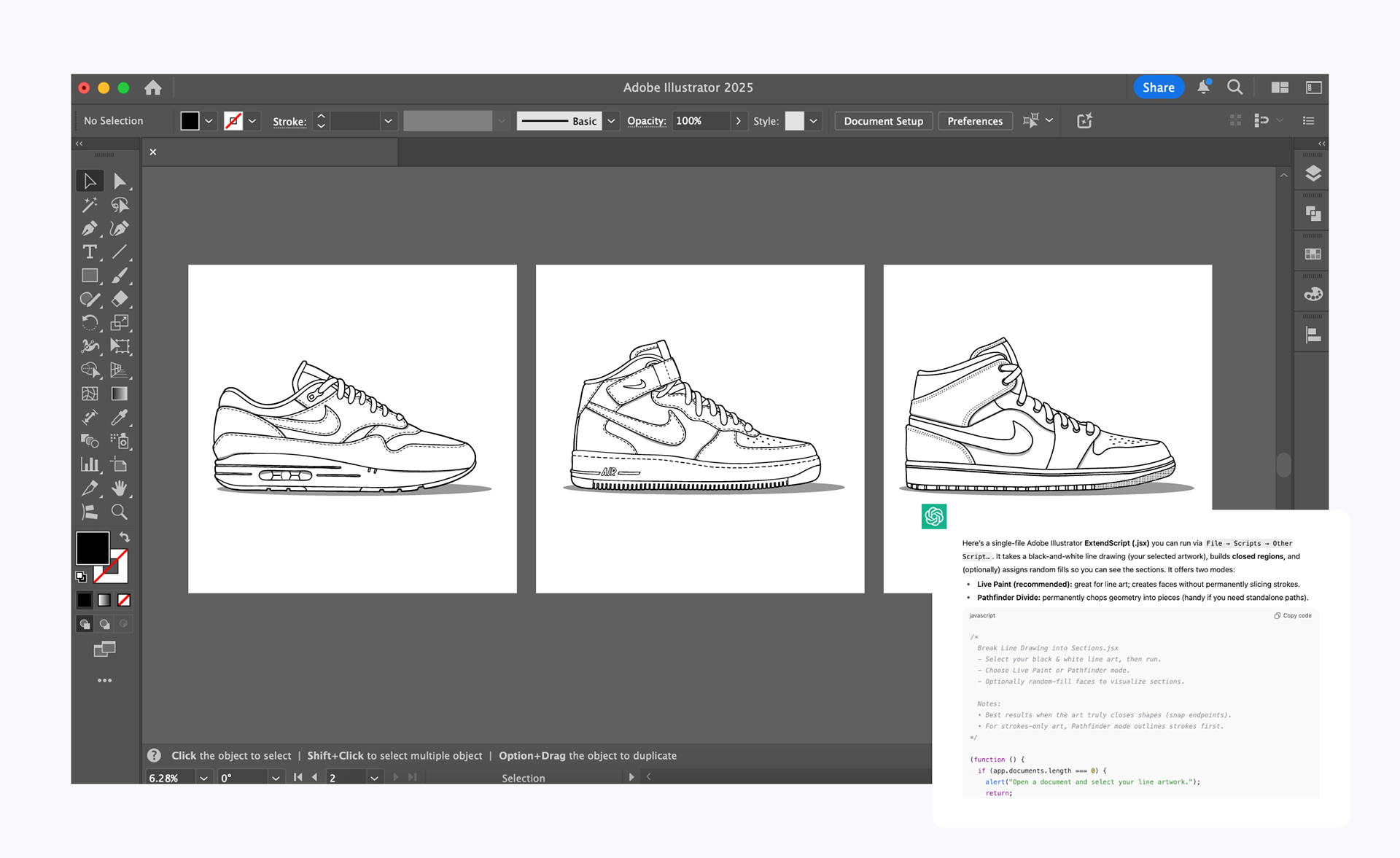Select the Eyedropper tool
The width and height of the screenshot is (1400, 858).
(120, 417)
